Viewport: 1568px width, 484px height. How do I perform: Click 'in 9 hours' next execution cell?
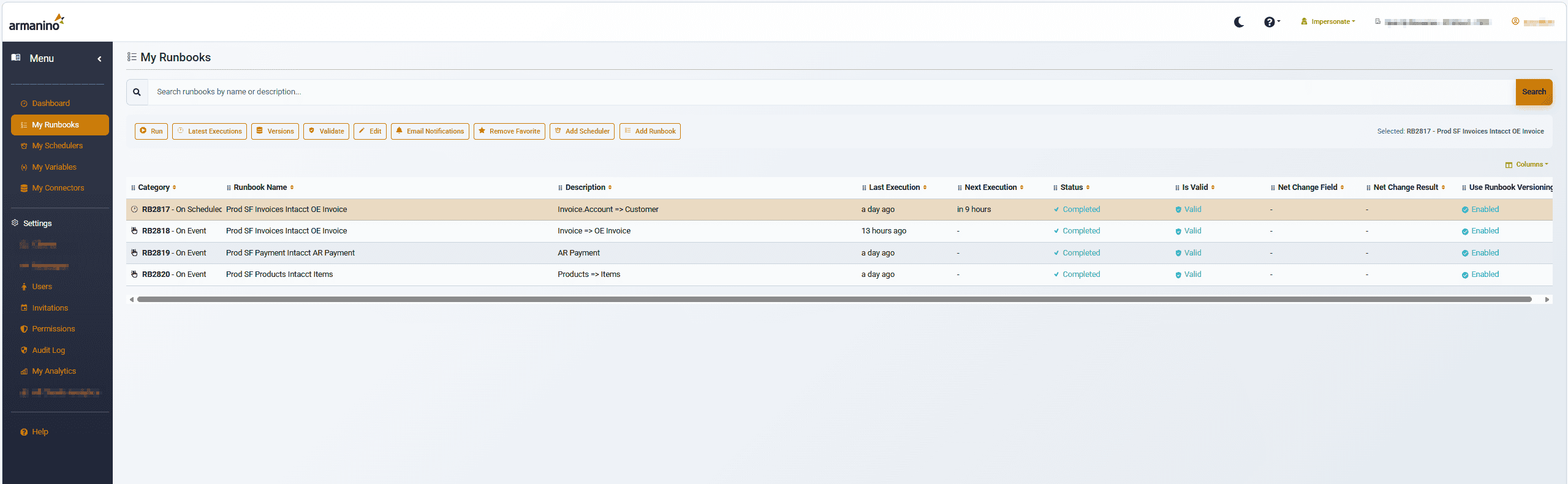(x=974, y=210)
